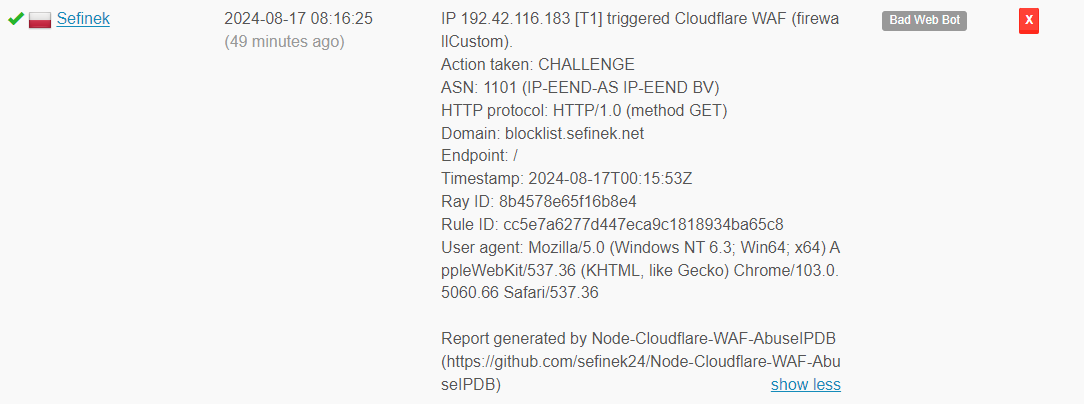1086x404 pixels.
Task: Click the Bad Web Bot category badge
Action: 924,20
